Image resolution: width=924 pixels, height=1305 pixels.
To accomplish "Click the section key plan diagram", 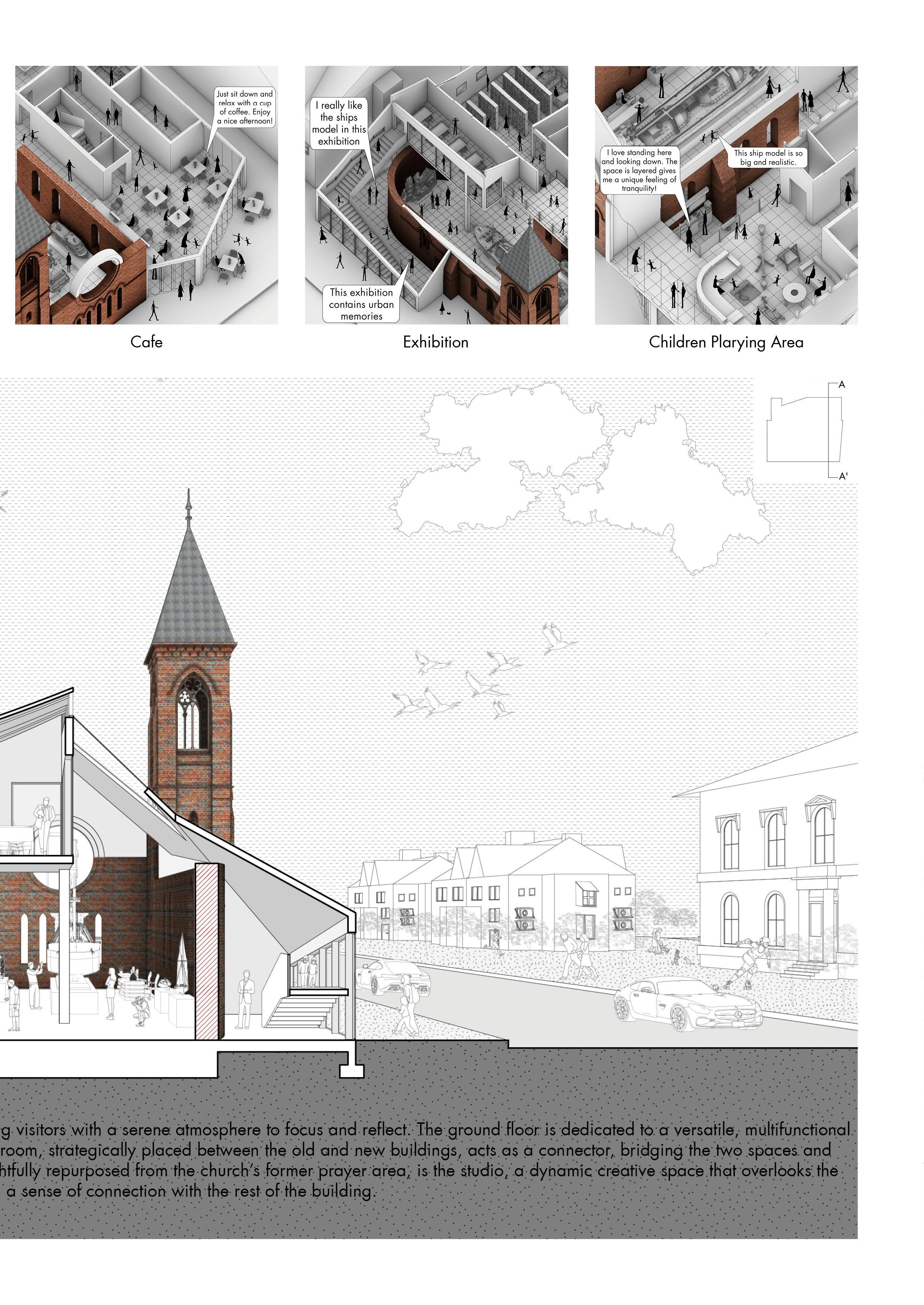I will coord(804,430).
